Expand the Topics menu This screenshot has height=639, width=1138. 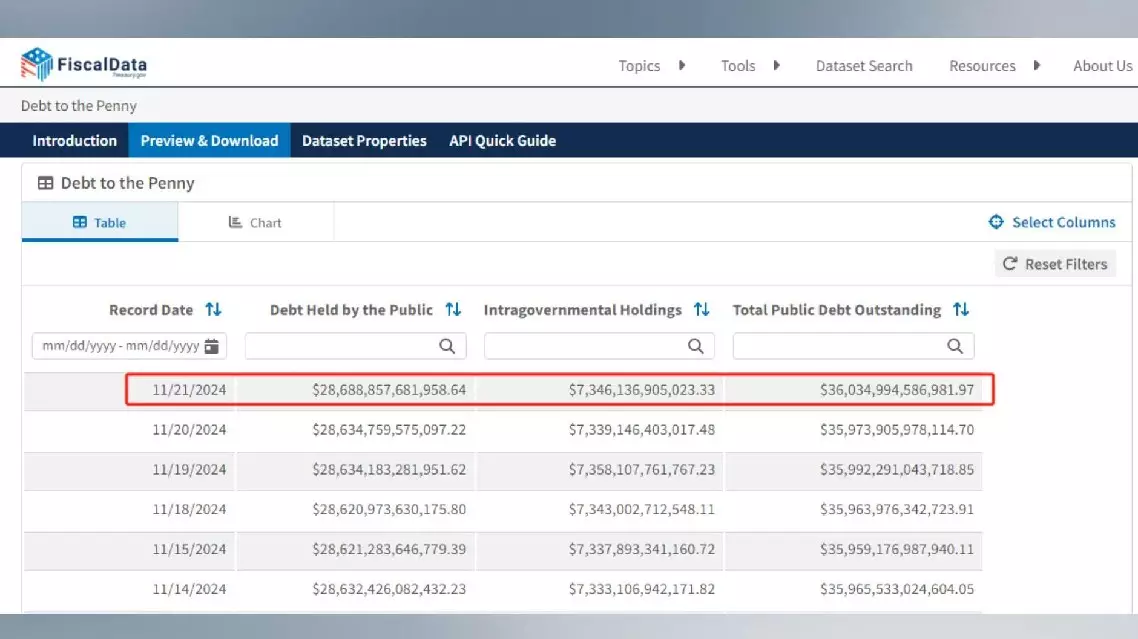coord(651,66)
